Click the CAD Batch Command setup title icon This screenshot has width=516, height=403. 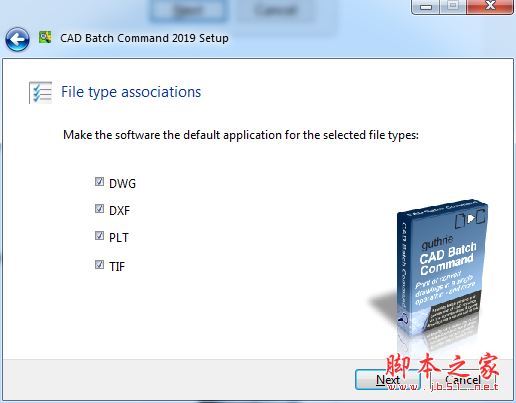click(45, 37)
